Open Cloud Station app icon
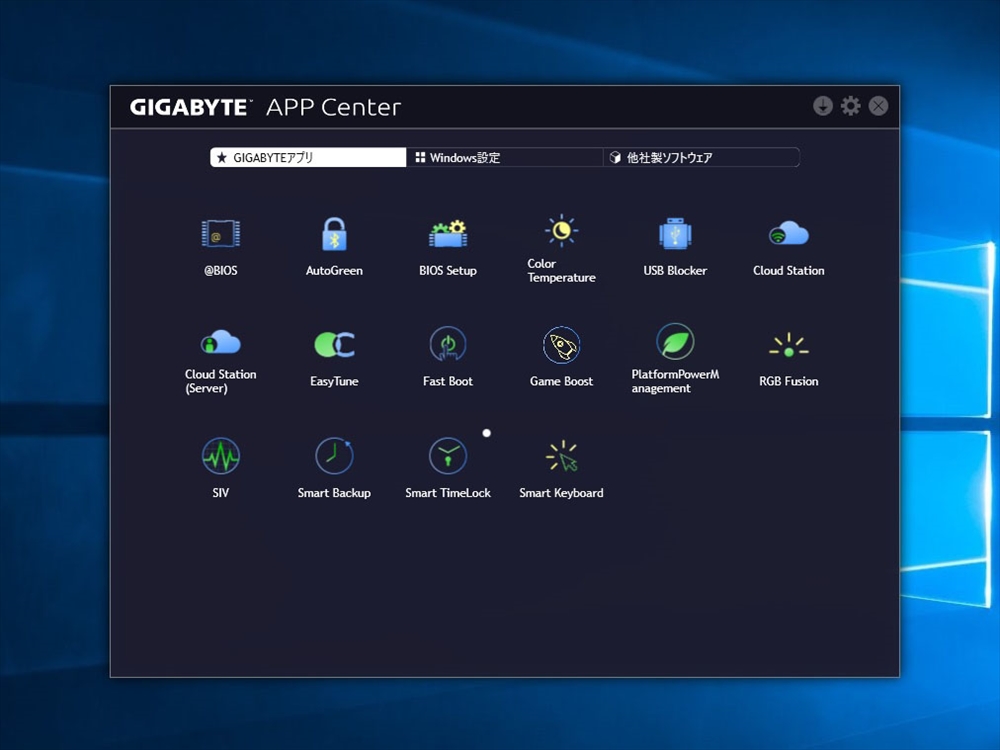 [788, 233]
